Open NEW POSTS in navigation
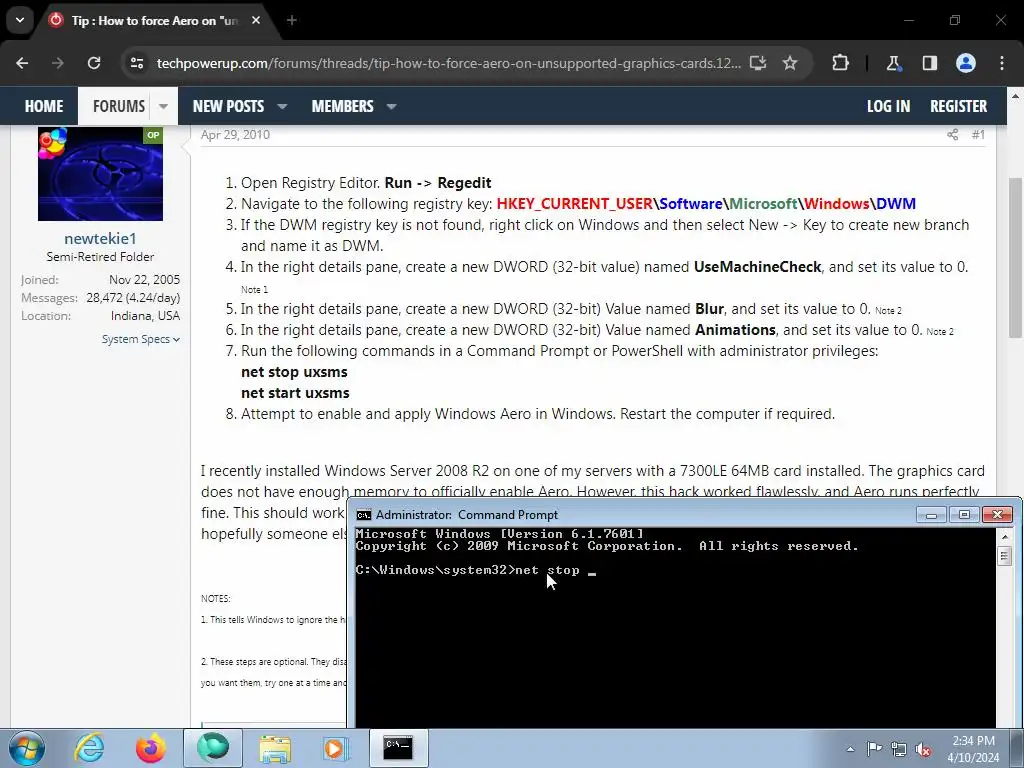This screenshot has width=1024, height=768. click(x=228, y=106)
